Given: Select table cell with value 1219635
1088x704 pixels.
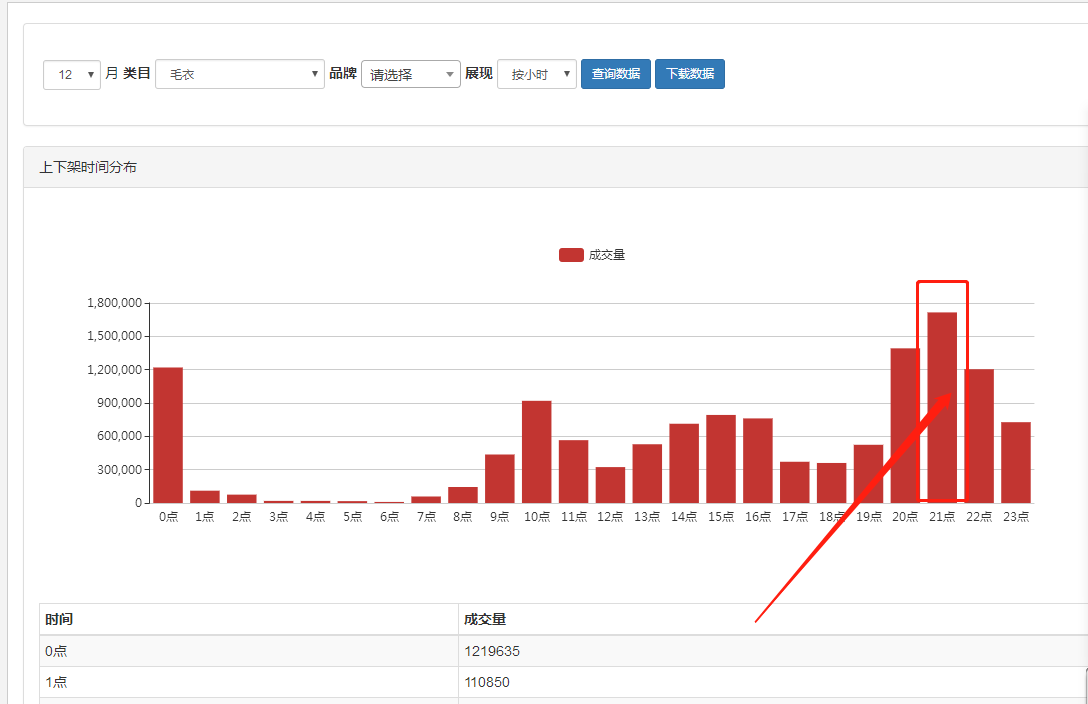Looking at the screenshot, I should [492, 651].
